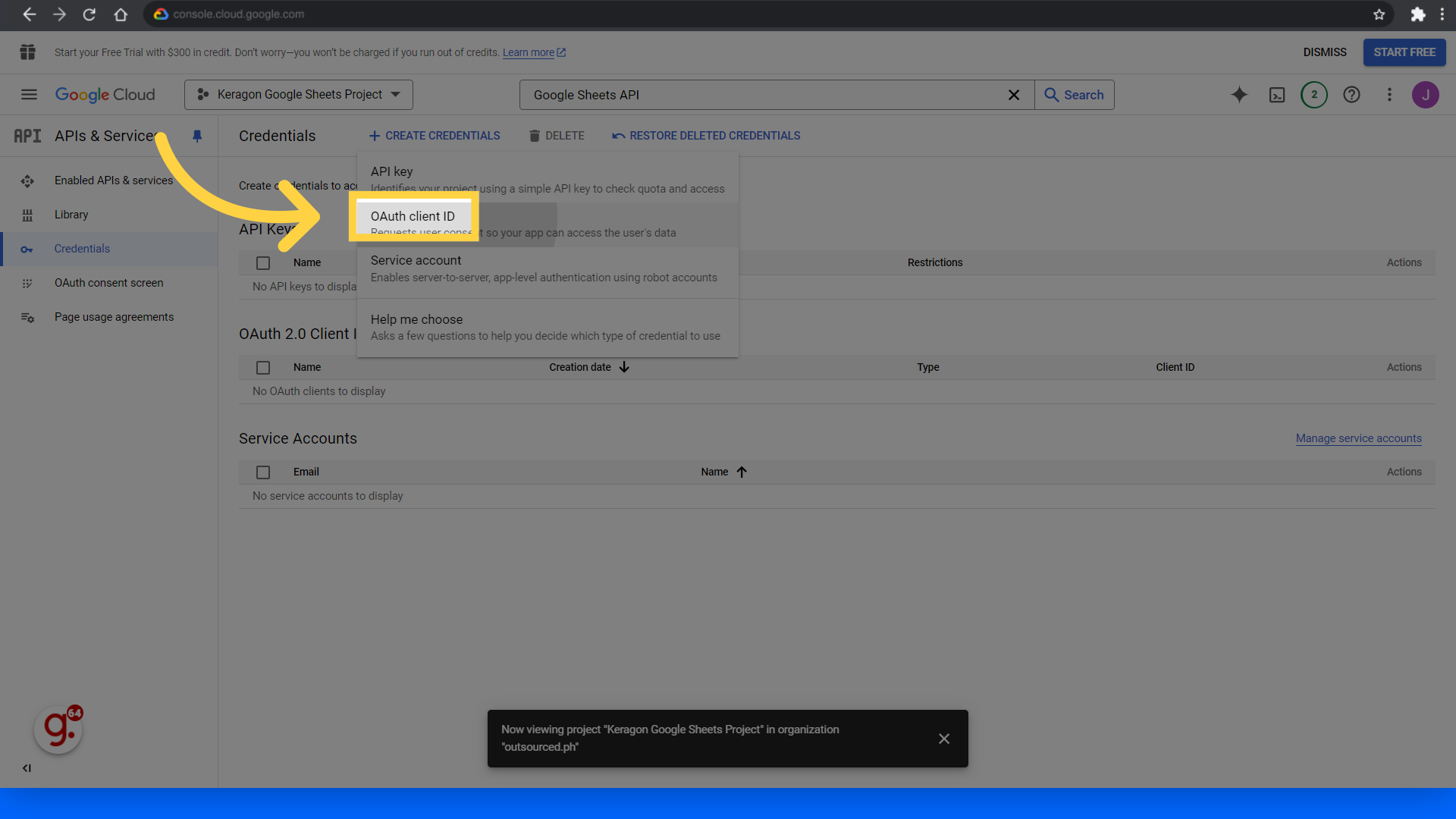Screen dimensions: 1456x819
Task: Open the hamburger navigation menu
Action: (29, 95)
